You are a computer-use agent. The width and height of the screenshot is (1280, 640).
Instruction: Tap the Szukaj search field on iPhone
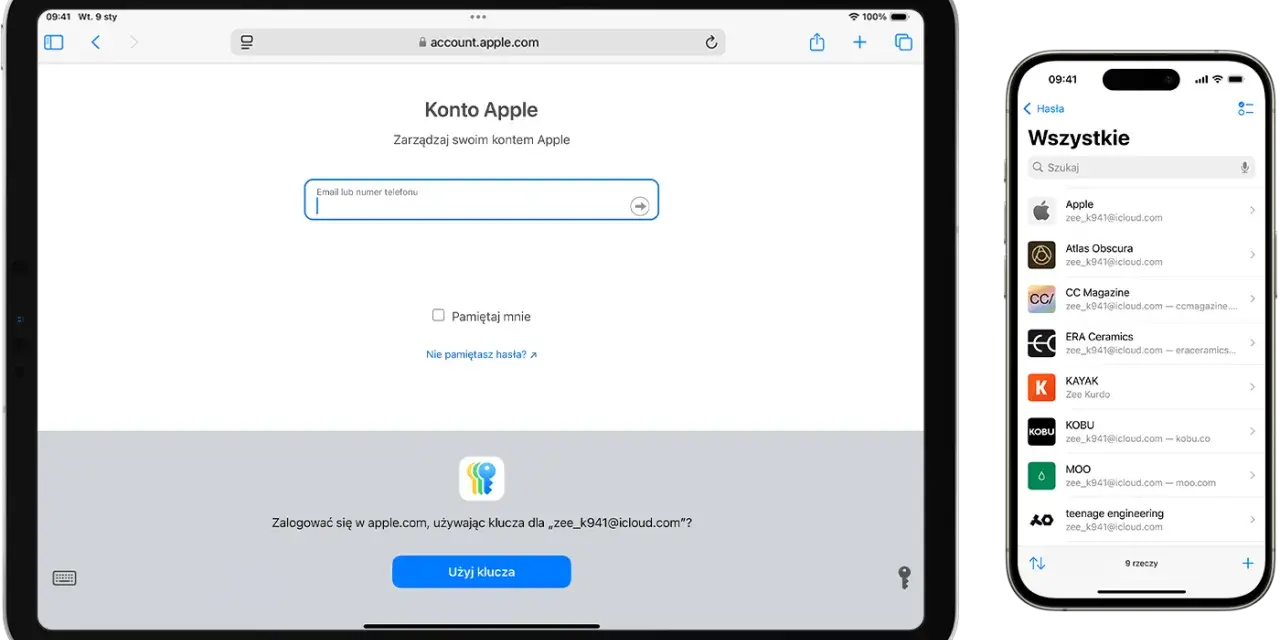tap(1141, 168)
